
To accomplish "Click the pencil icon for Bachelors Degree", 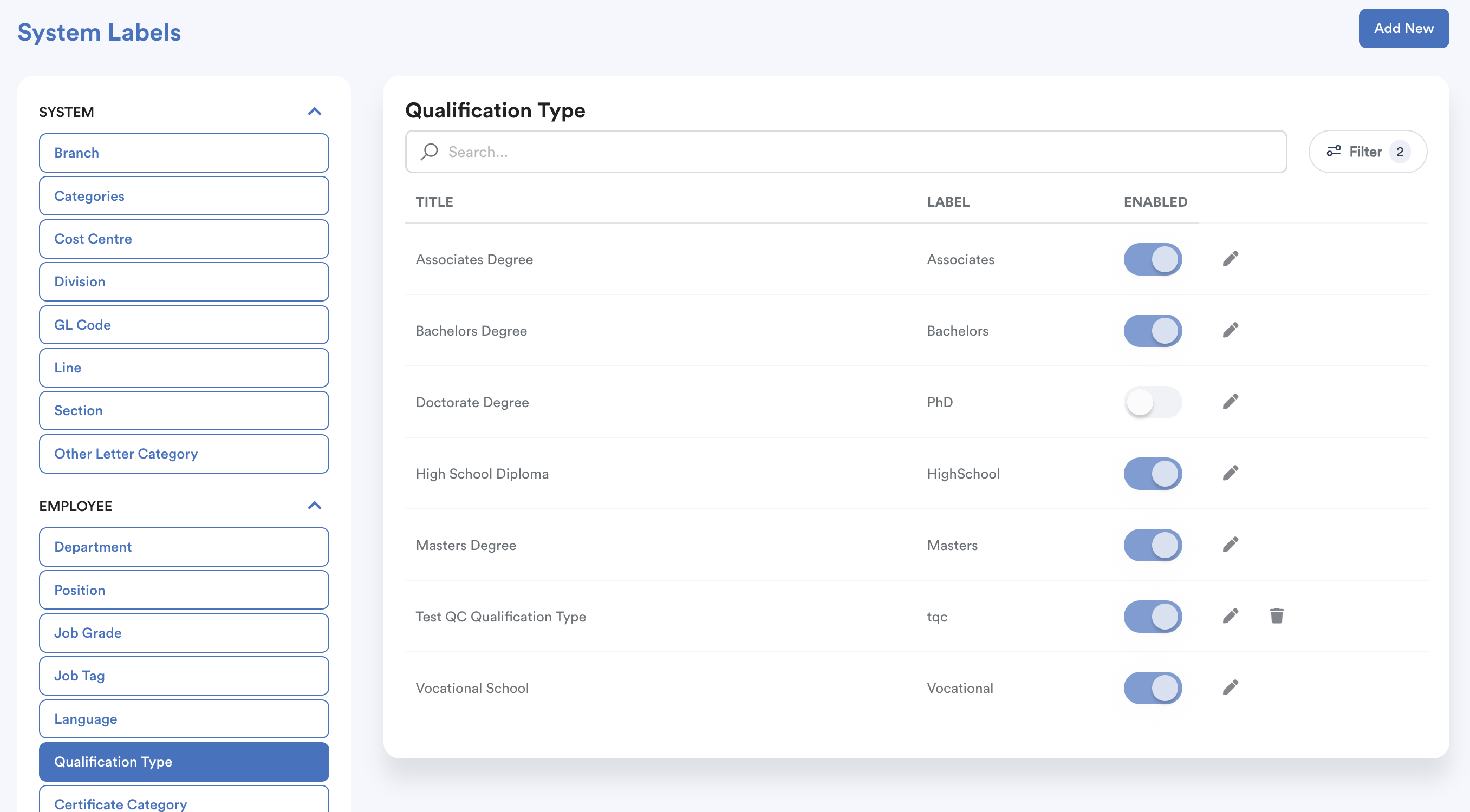I will tap(1231, 330).
